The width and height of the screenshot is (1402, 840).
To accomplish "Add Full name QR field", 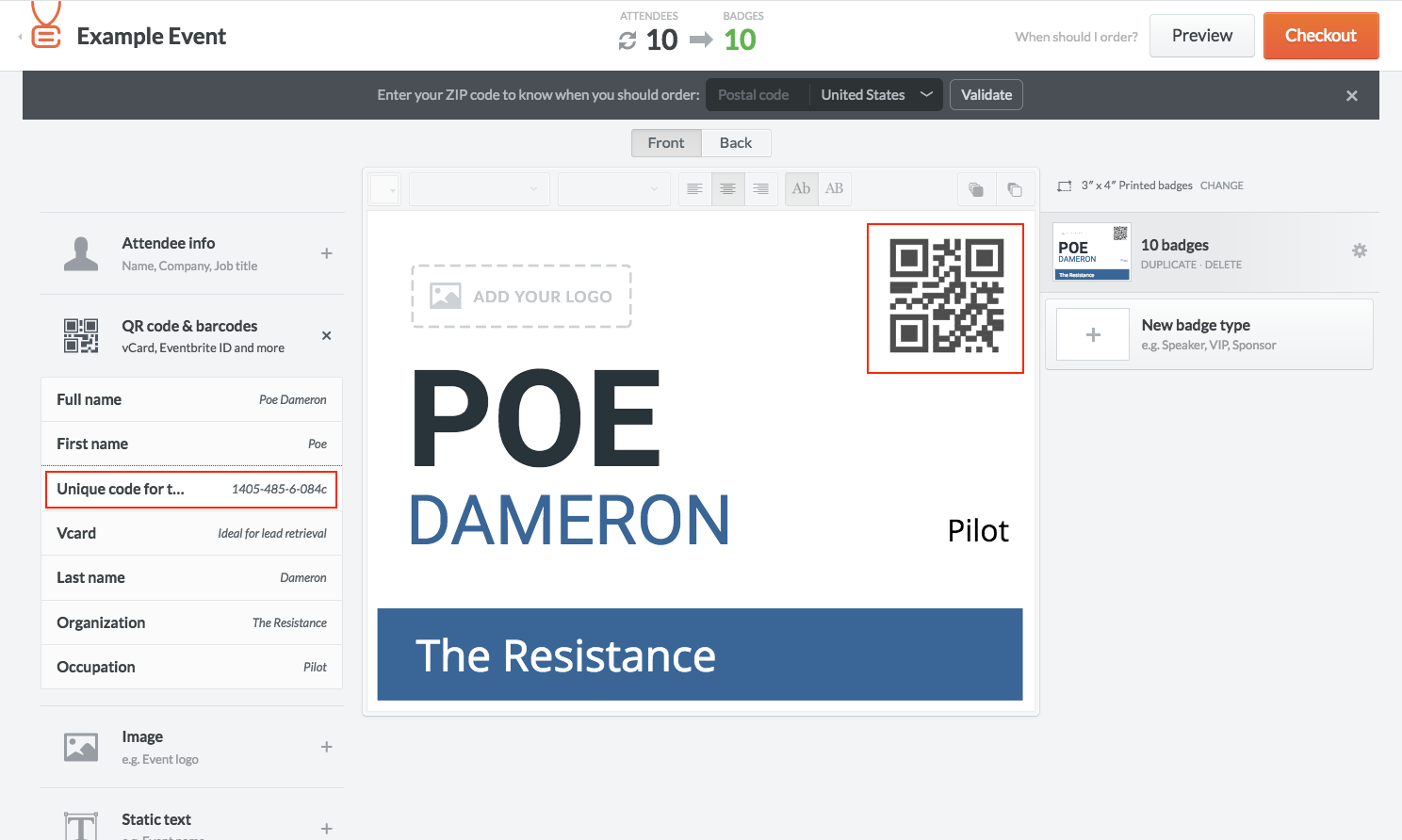I will point(191,399).
